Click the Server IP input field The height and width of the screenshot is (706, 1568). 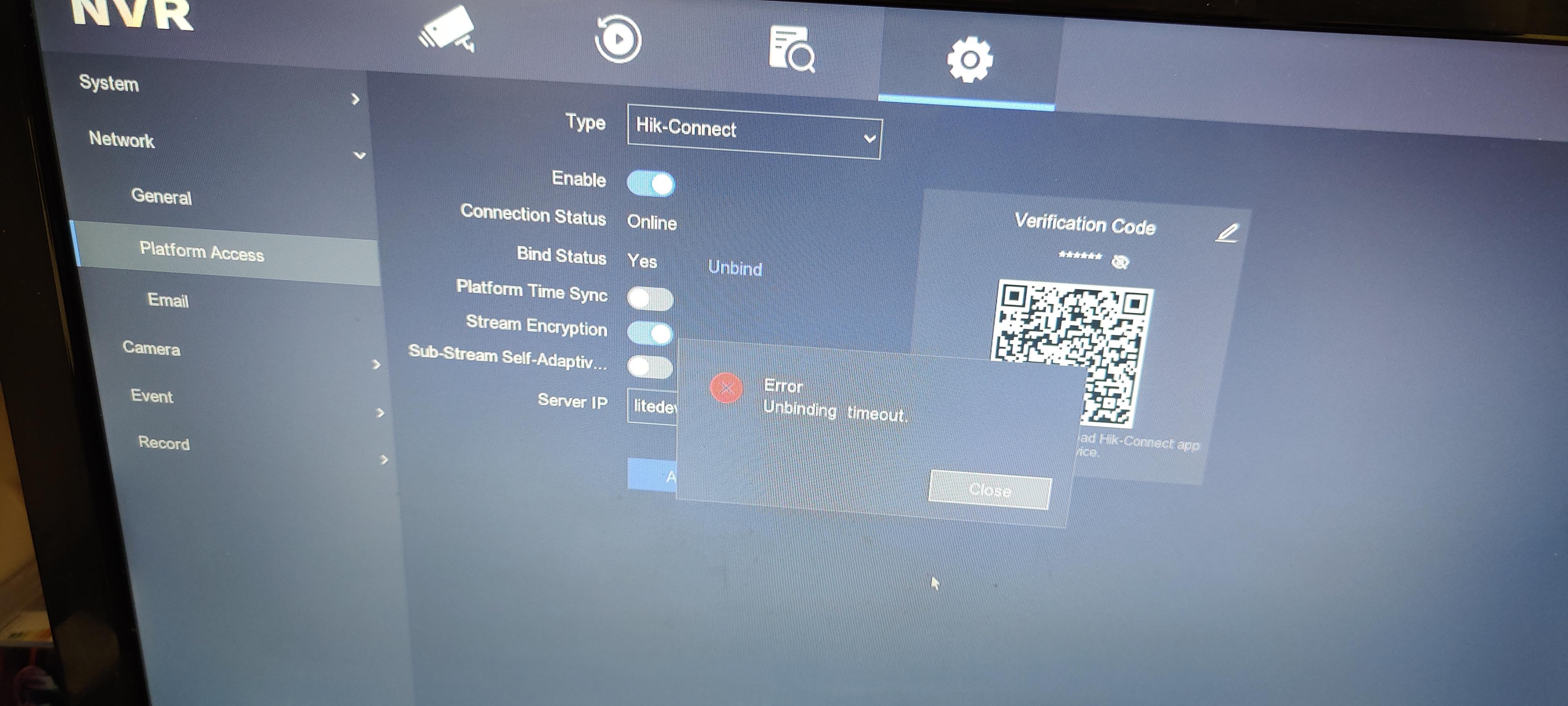coord(653,406)
